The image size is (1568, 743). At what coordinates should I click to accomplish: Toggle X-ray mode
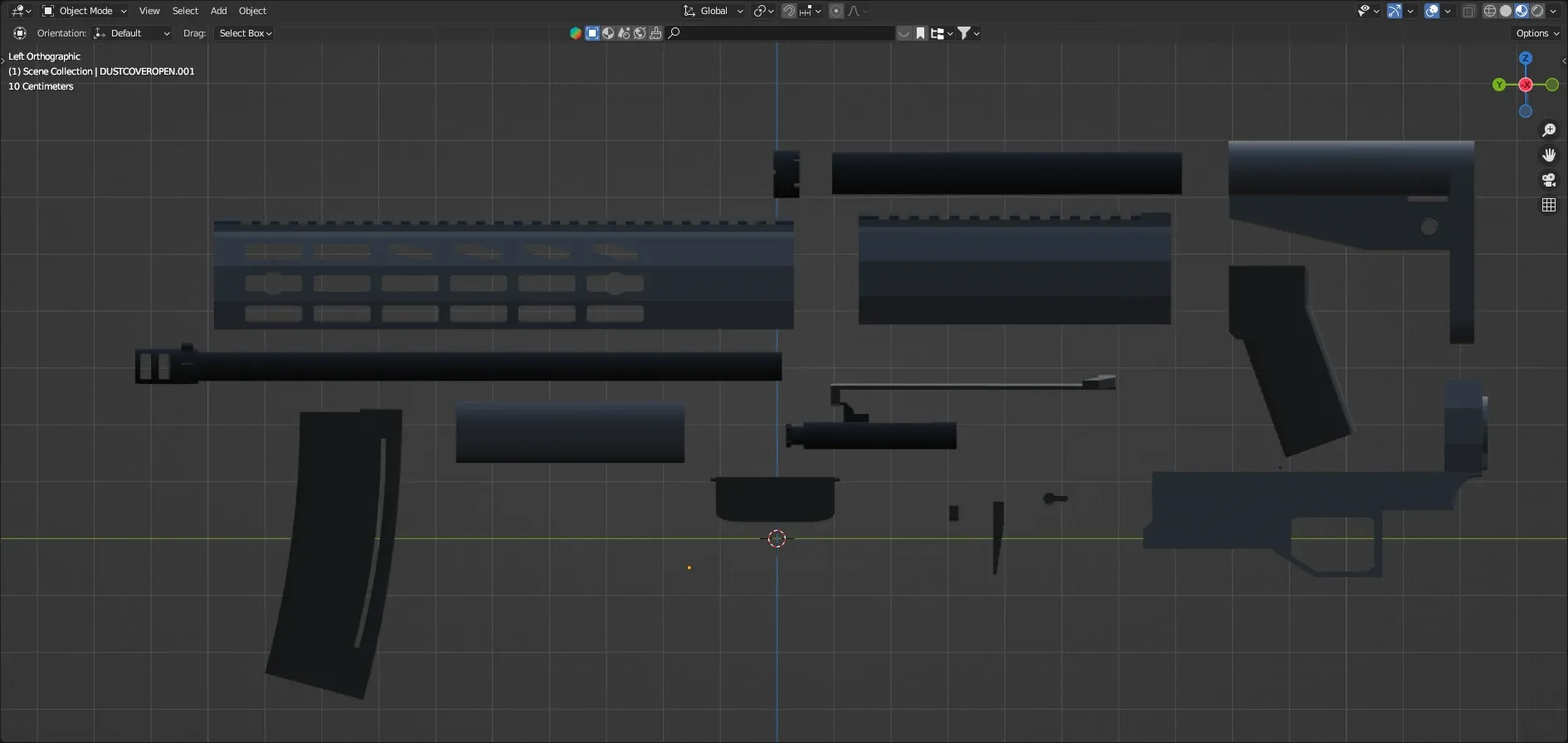1468,11
